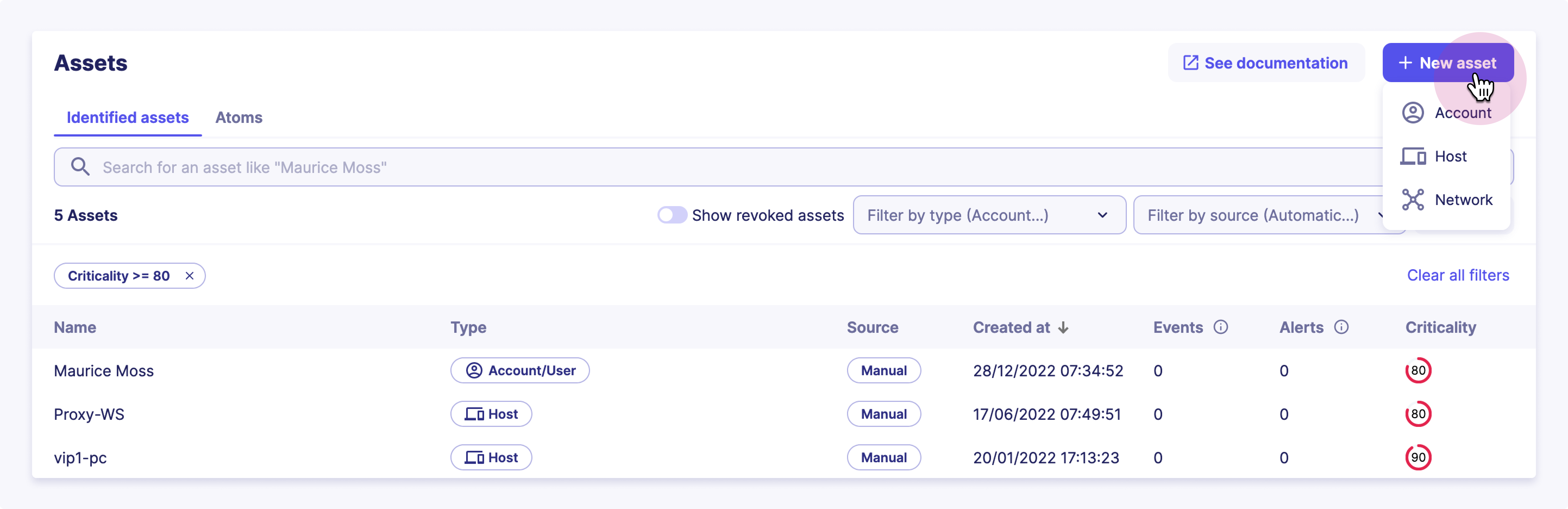Open the Filter by type dropdown

[x=989, y=215]
